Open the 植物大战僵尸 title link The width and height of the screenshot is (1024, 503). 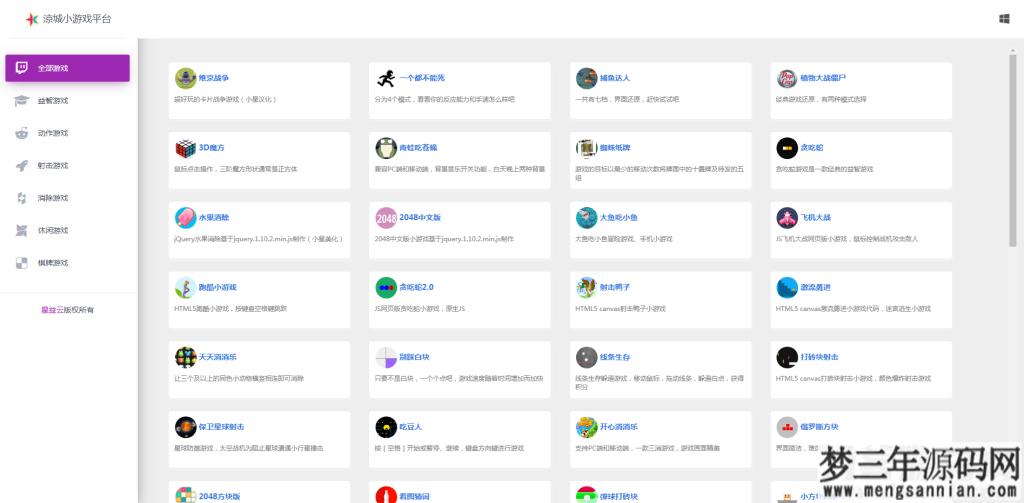(x=824, y=78)
